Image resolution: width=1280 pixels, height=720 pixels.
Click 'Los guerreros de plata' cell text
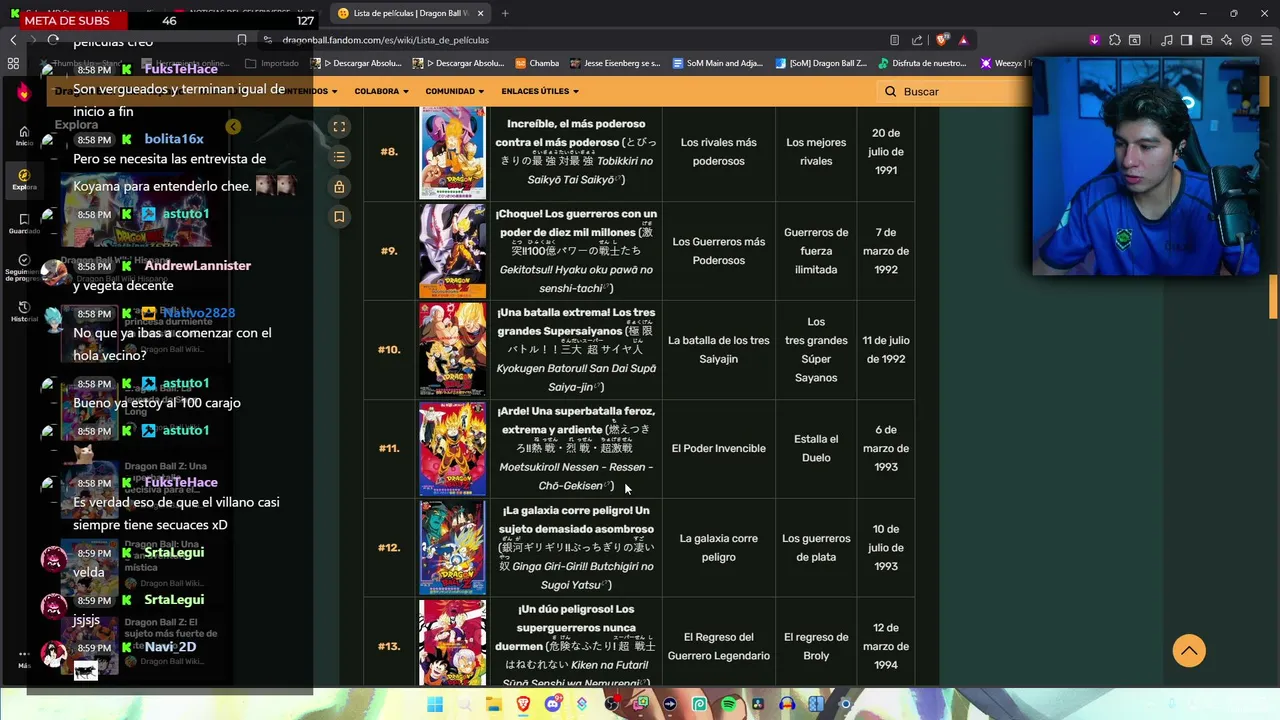[x=816, y=548]
